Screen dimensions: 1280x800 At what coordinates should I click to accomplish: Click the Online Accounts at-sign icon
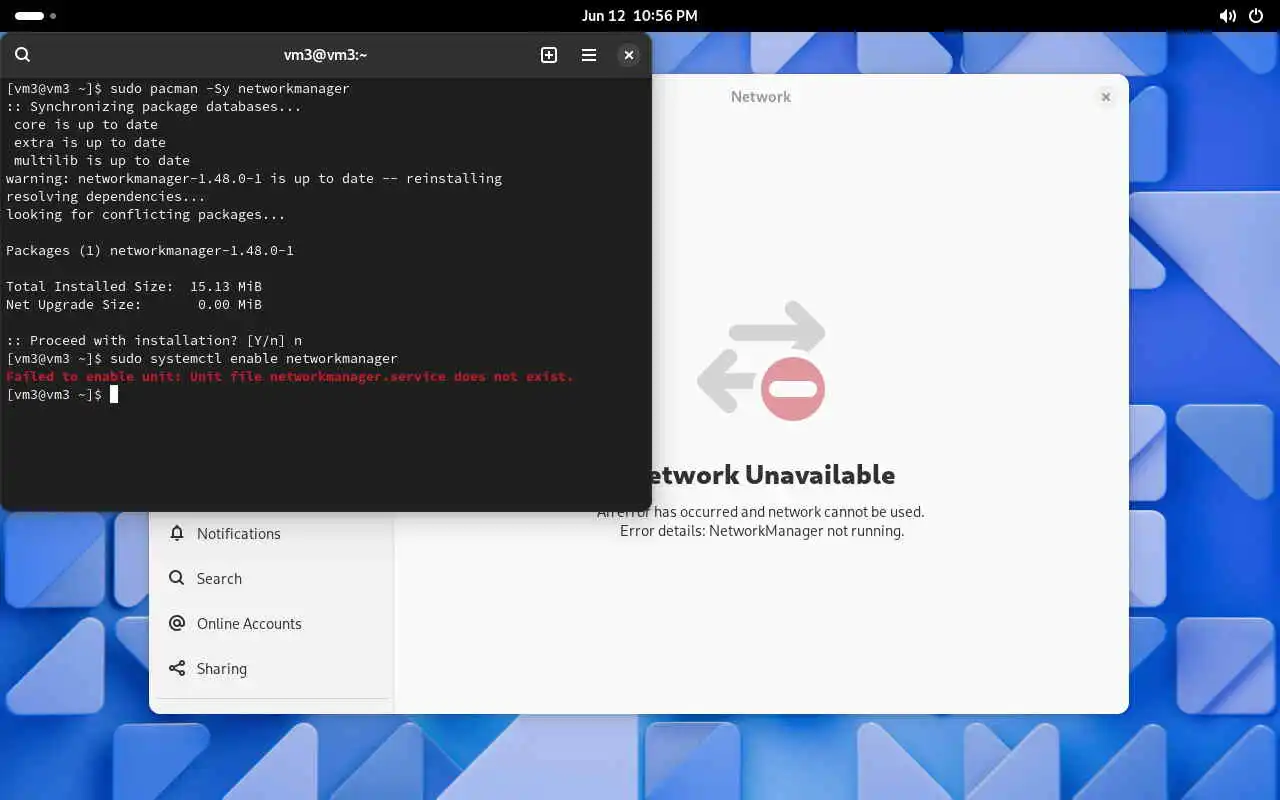point(177,623)
